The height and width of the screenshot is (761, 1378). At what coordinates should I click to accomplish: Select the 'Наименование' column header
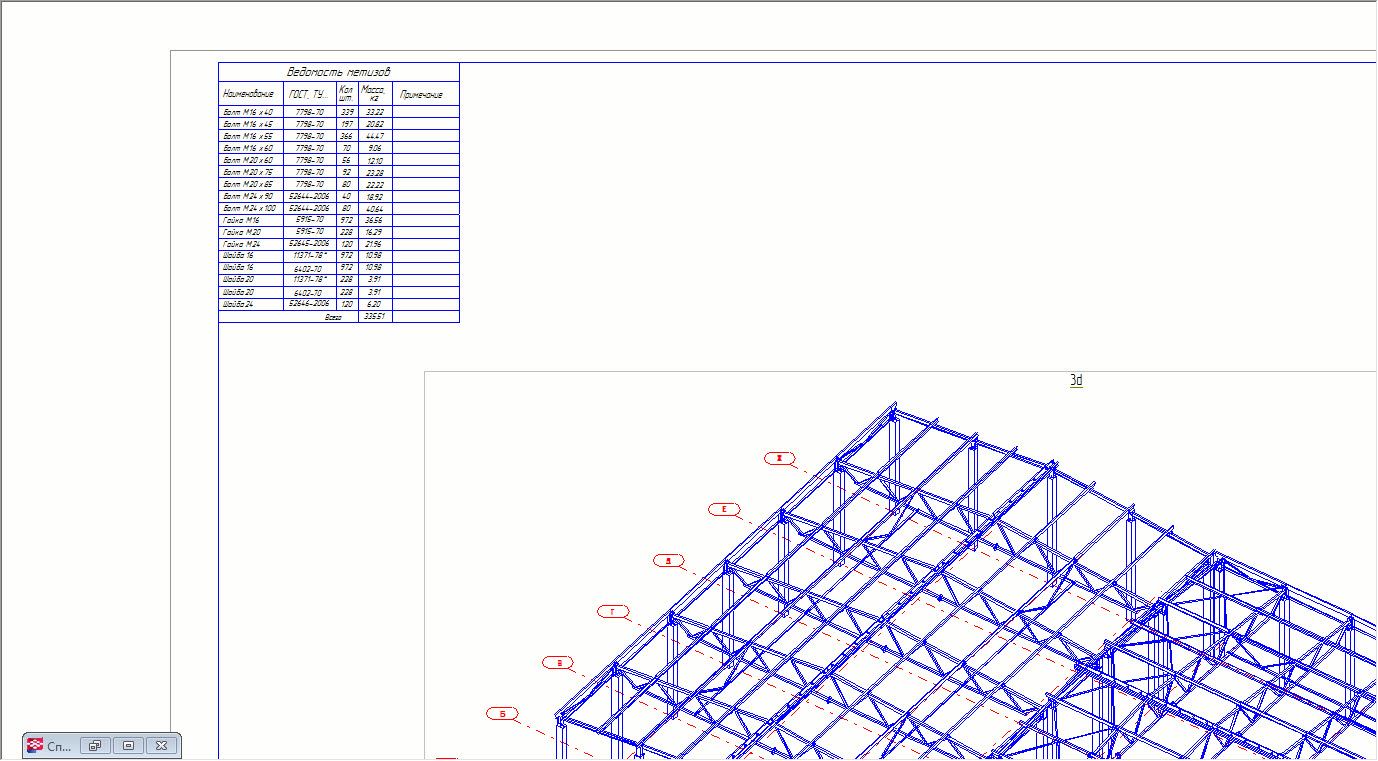tap(248, 94)
